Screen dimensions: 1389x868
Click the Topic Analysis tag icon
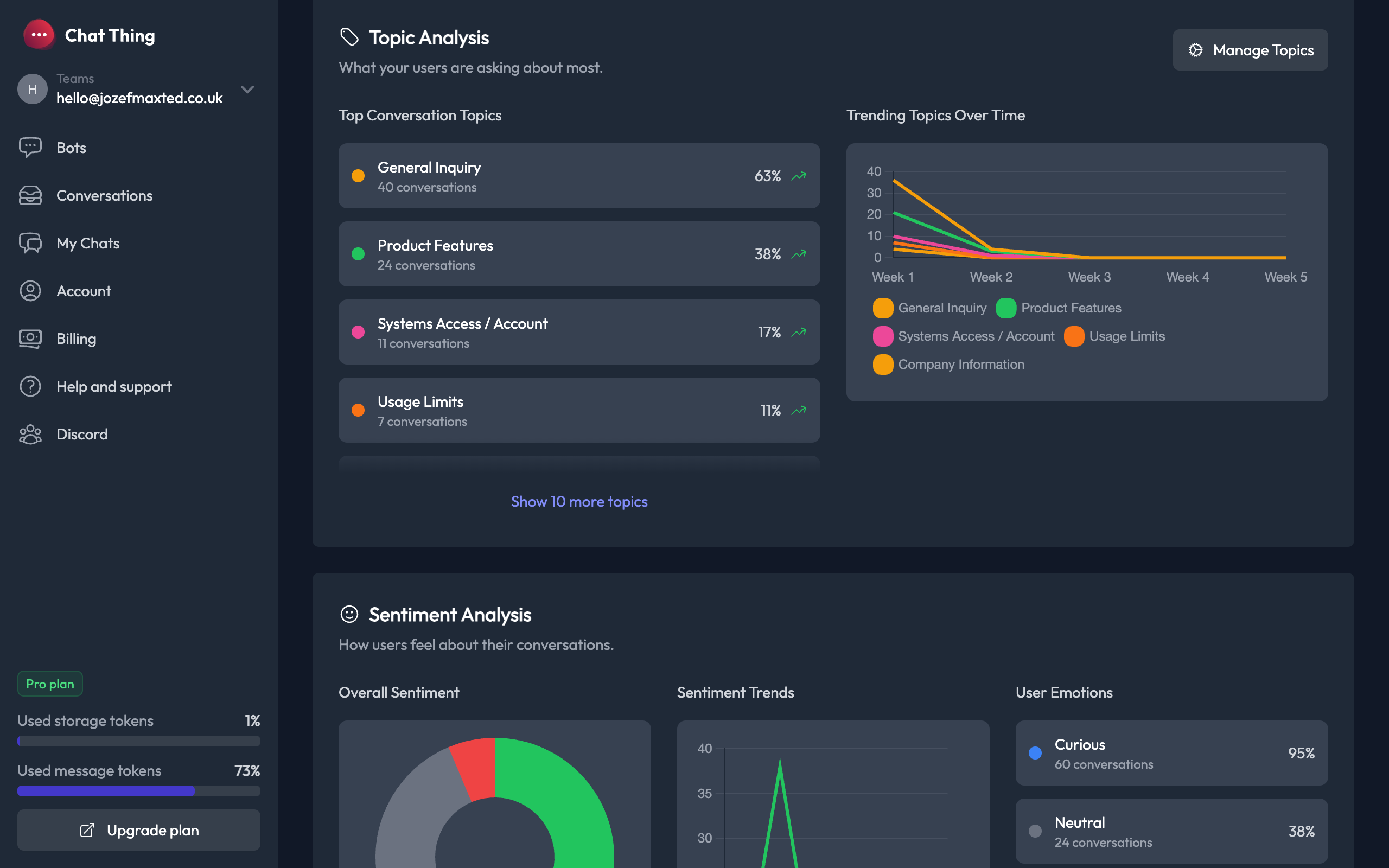(349, 37)
